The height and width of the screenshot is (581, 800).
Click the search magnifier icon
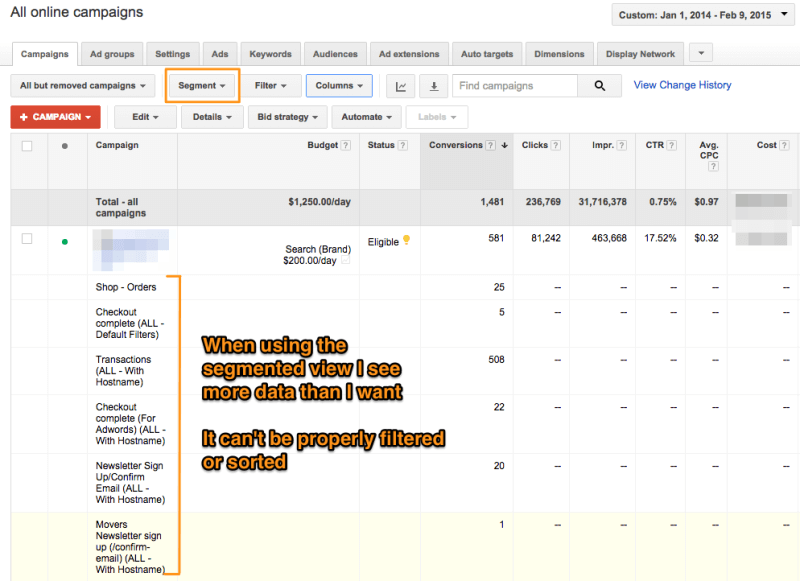tap(599, 86)
